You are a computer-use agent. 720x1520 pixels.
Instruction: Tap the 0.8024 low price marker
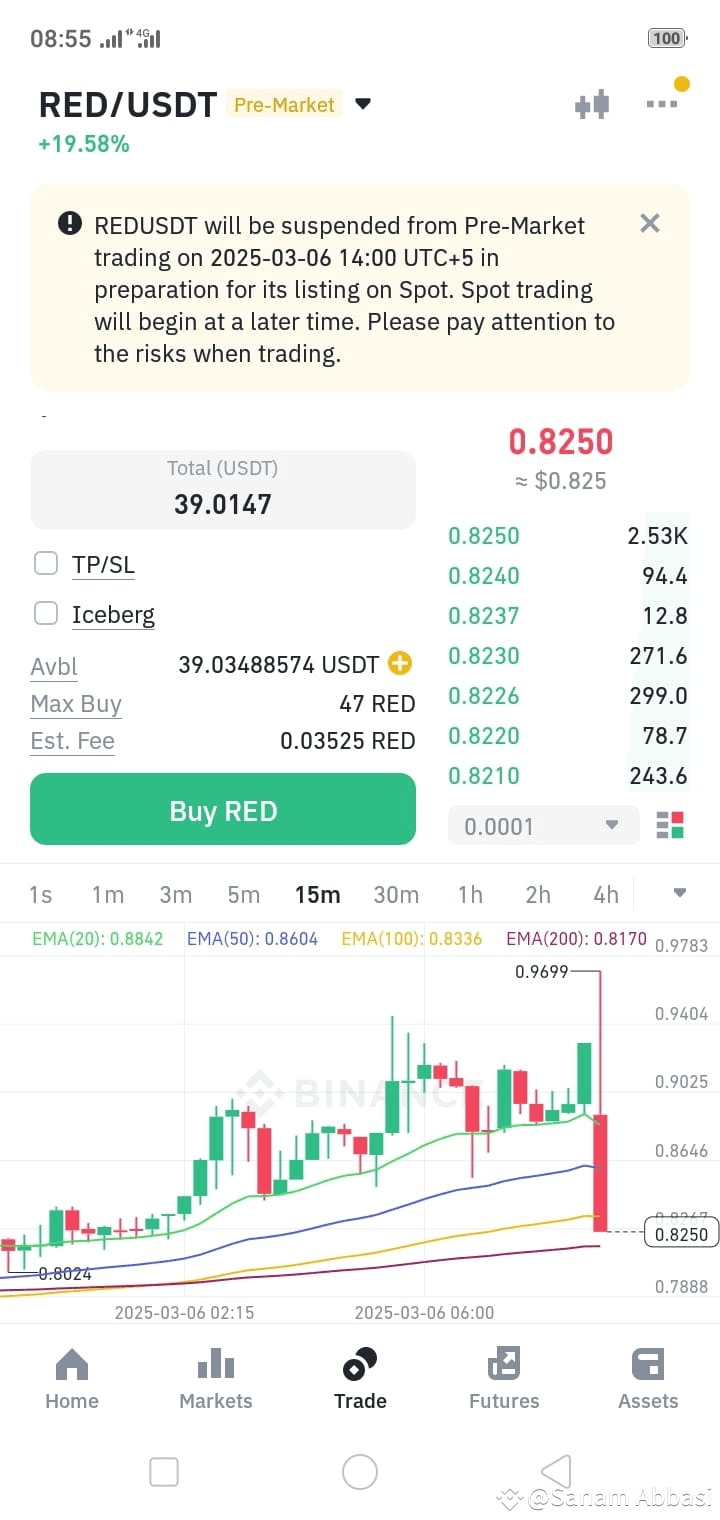[x=65, y=1274]
